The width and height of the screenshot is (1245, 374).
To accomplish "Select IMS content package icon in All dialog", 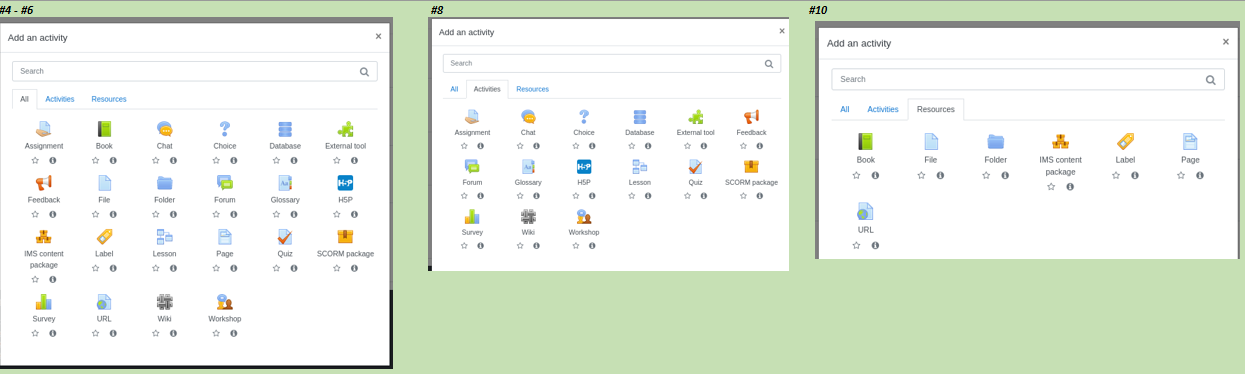I will pyautogui.click(x=44, y=237).
